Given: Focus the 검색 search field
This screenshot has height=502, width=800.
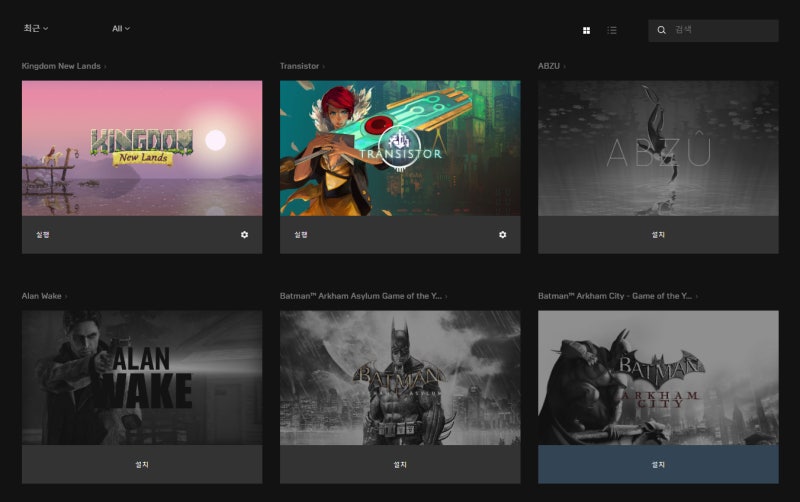Looking at the screenshot, I should [713, 31].
